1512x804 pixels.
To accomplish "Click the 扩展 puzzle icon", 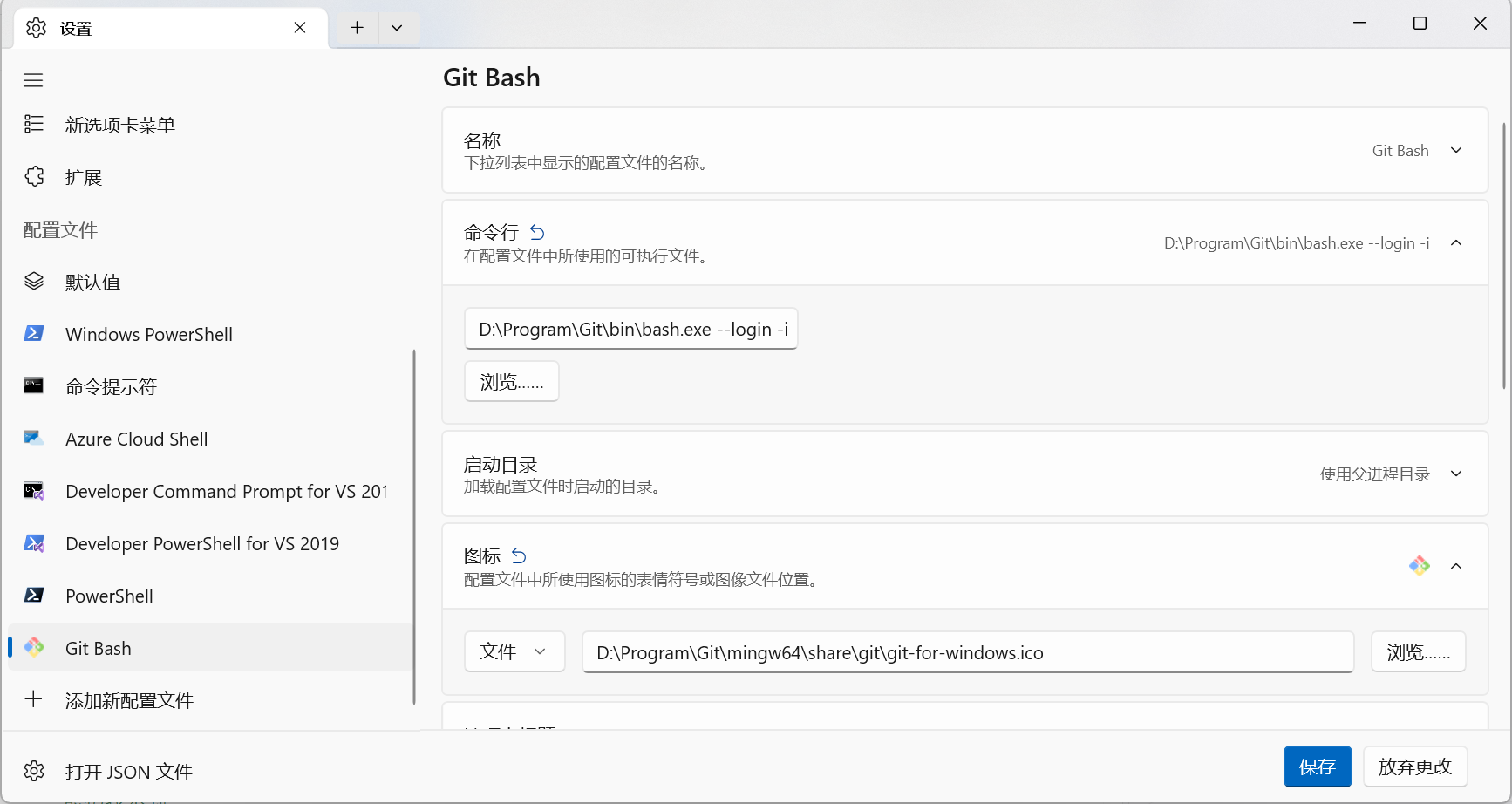I will point(34,176).
